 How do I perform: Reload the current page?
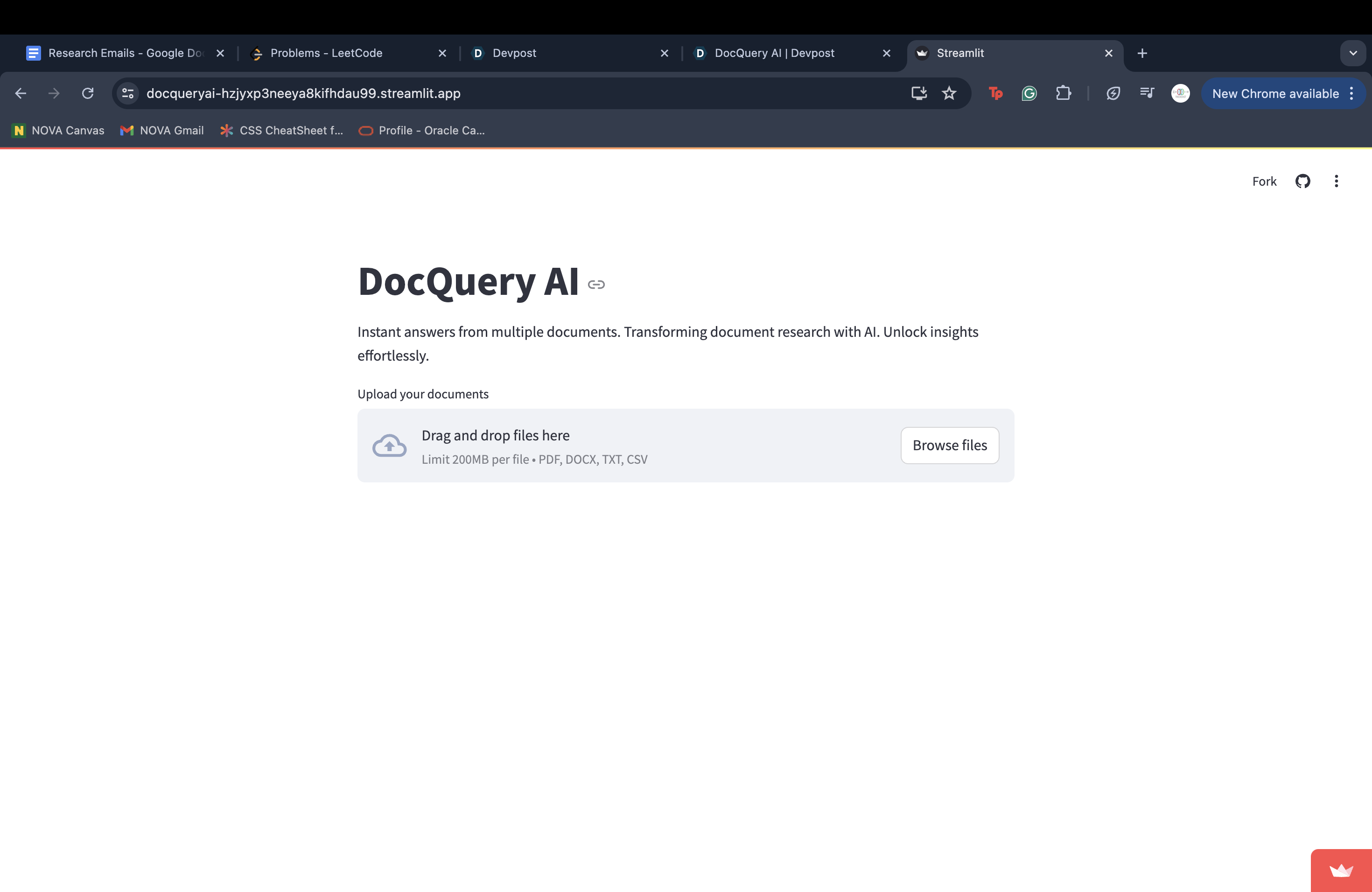88,93
